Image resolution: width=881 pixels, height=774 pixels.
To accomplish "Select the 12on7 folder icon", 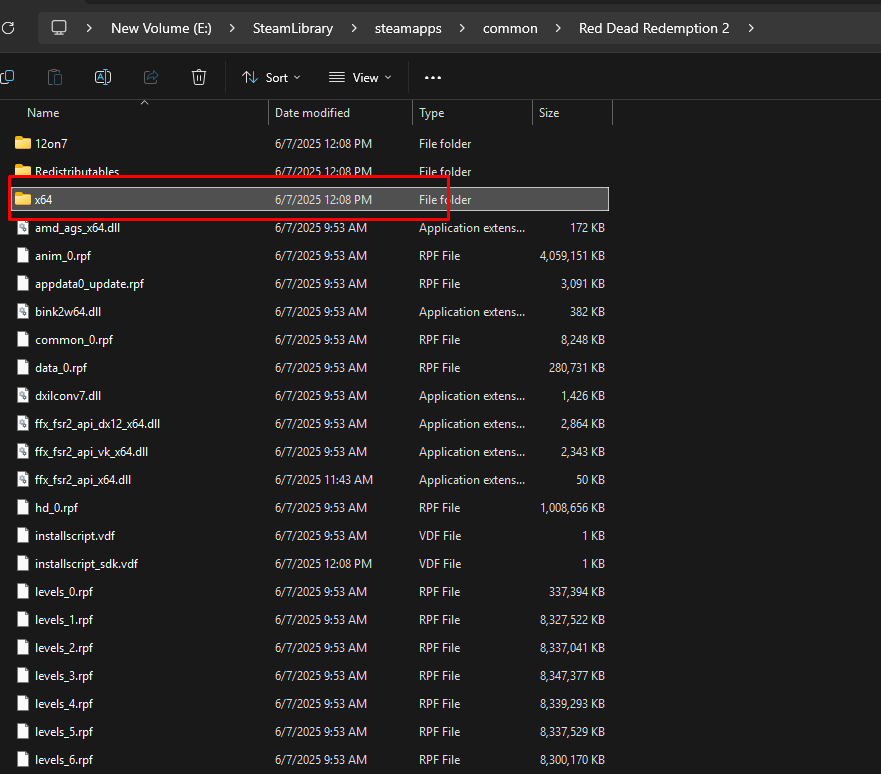I will [x=22, y=143].
